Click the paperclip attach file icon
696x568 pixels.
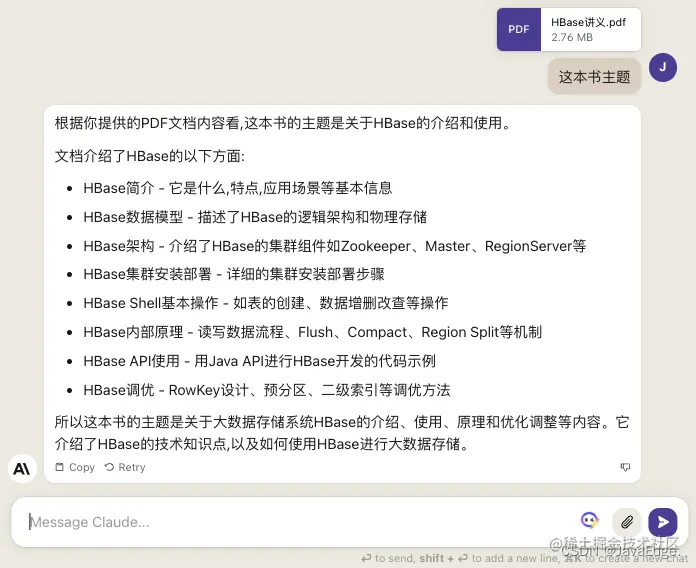[x=626, y=522]
